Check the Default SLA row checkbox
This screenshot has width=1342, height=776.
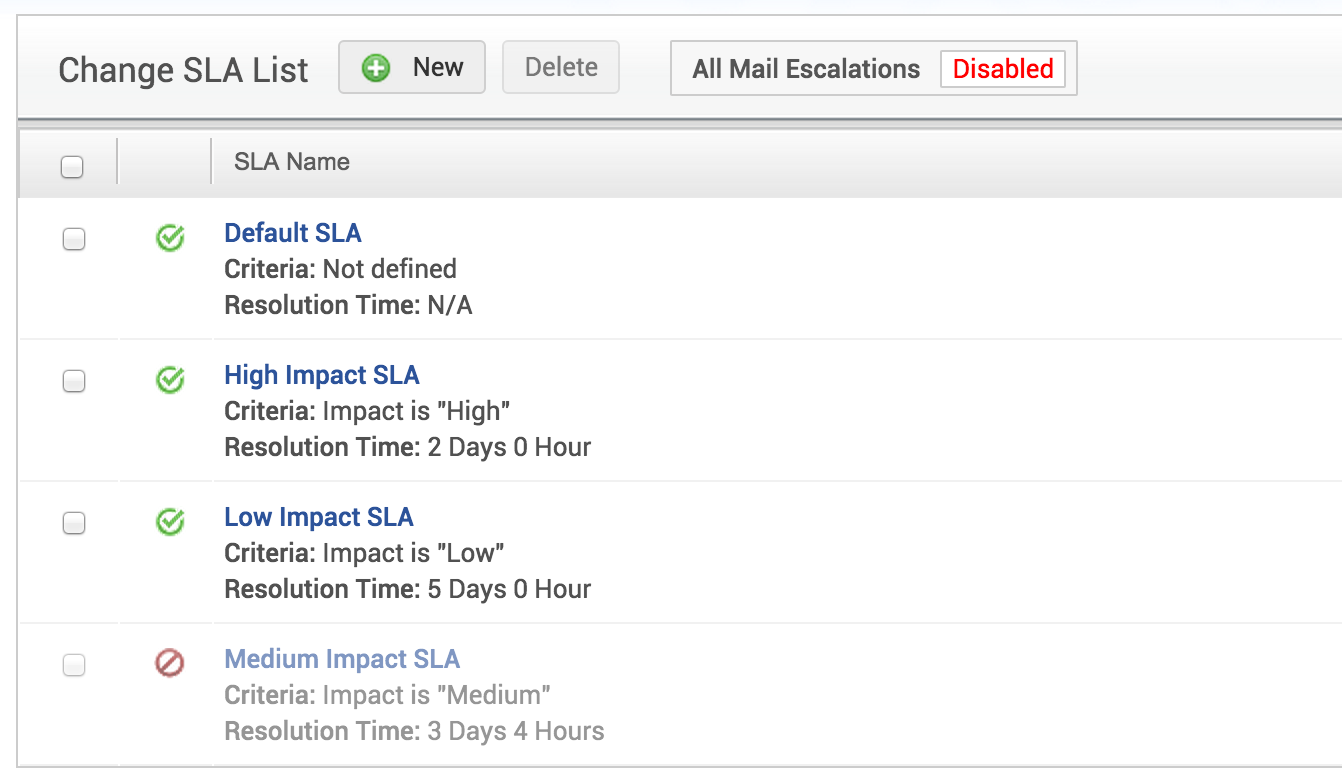coord(74,239)
